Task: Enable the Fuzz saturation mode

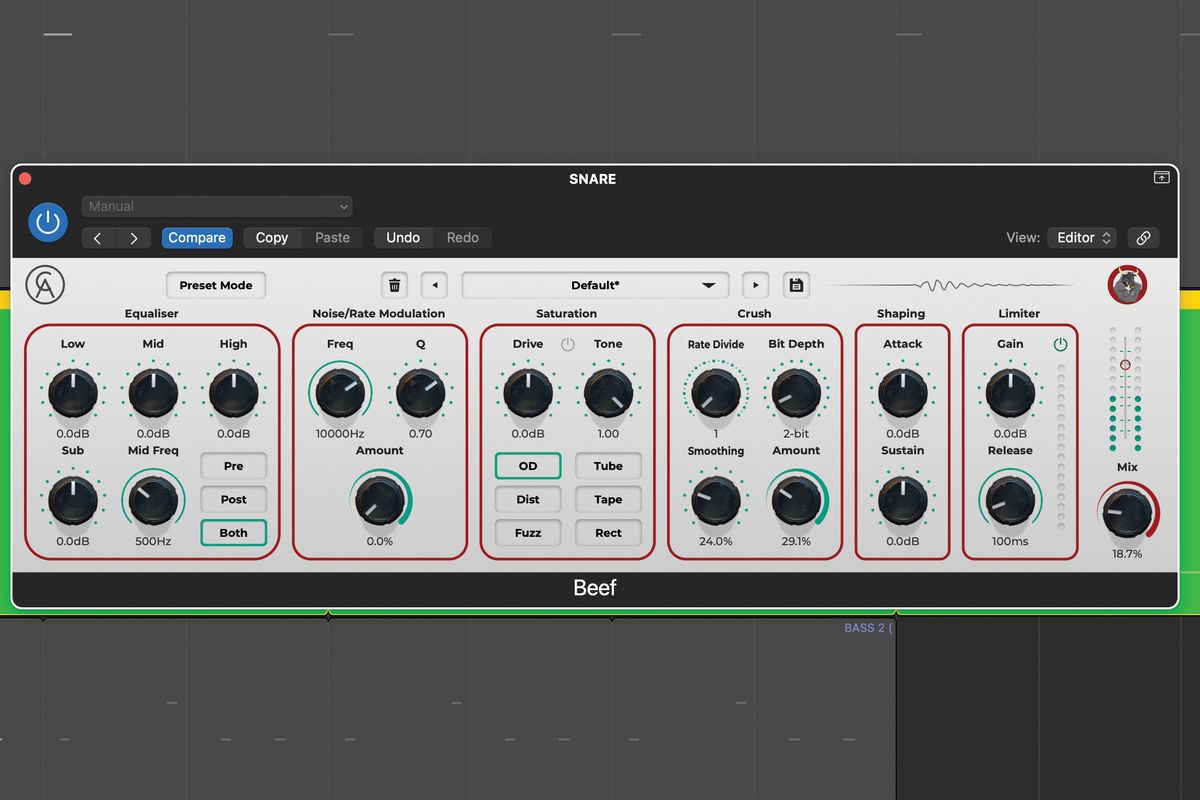Action: pyautogui.click(x=527, y=532)
